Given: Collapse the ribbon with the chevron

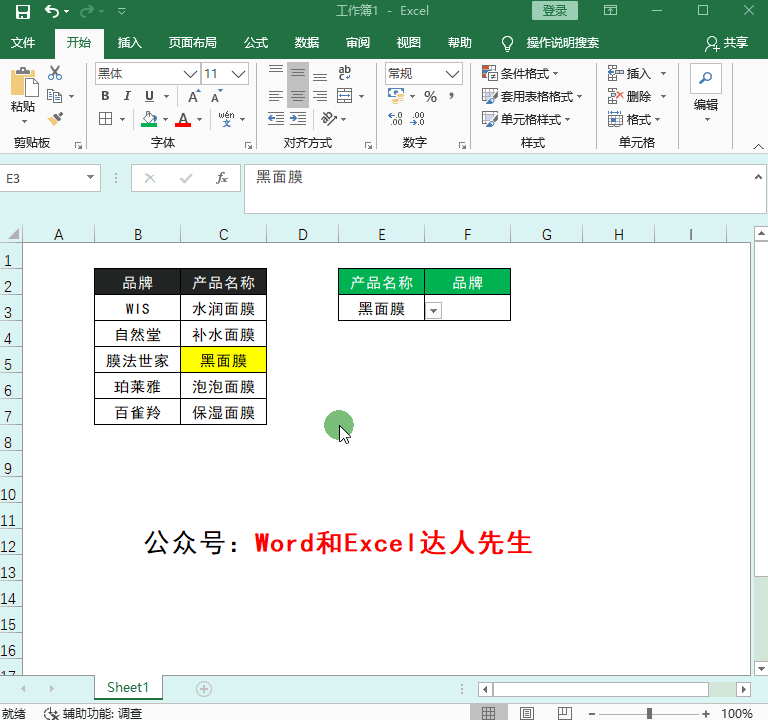Looking at the screenshot, I should (x=758, y=146).
